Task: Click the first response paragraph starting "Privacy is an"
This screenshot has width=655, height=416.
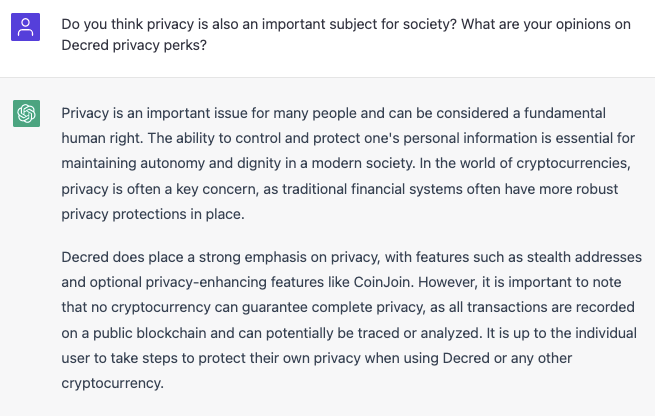Action: click(x=348, y=163)
